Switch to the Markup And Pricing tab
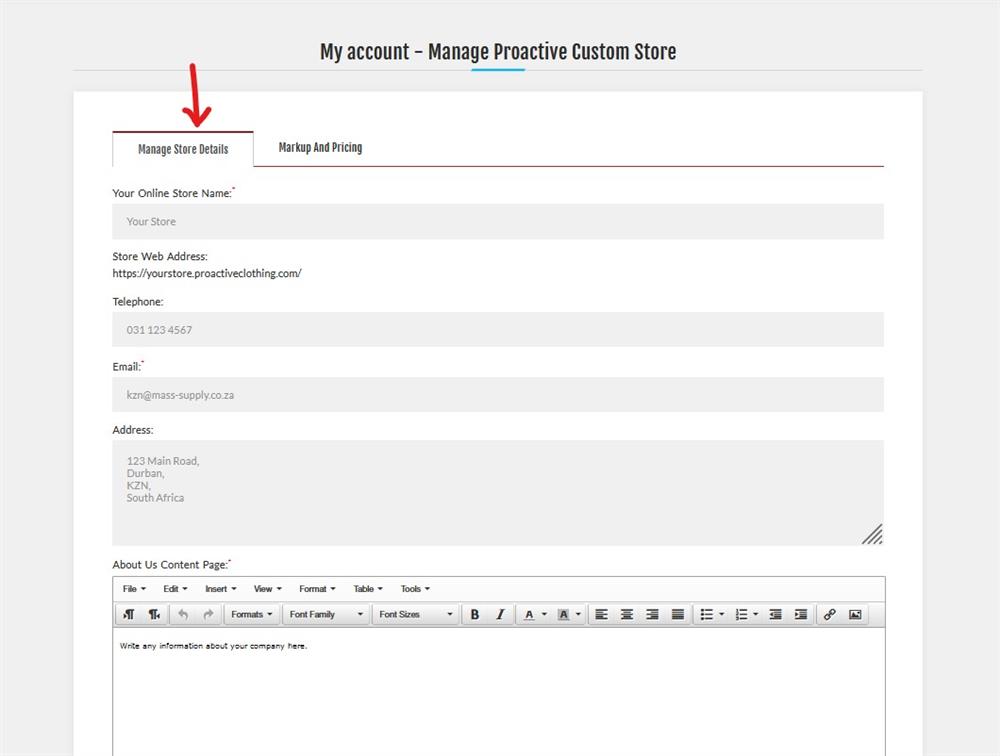This screenshot has width=1000, height=756. (x=320, y=146)
